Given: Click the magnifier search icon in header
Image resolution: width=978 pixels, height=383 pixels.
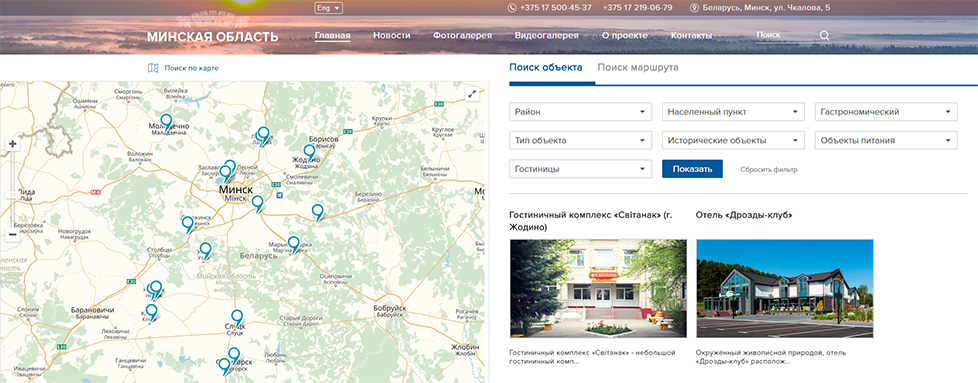Looking at the screenshot, I should [x=825, y=36].
